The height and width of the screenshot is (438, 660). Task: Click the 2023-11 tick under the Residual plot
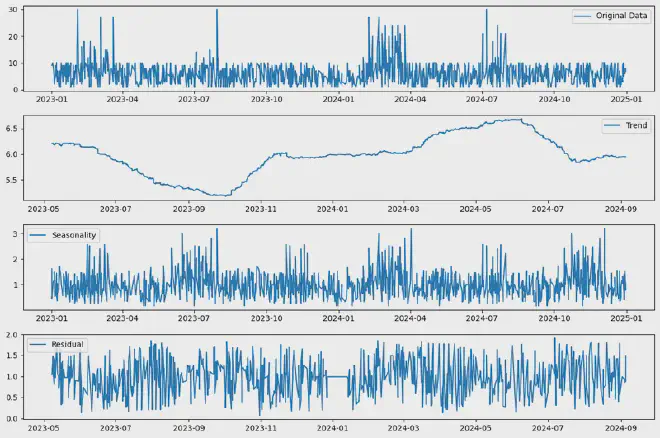tap(261, 427)
